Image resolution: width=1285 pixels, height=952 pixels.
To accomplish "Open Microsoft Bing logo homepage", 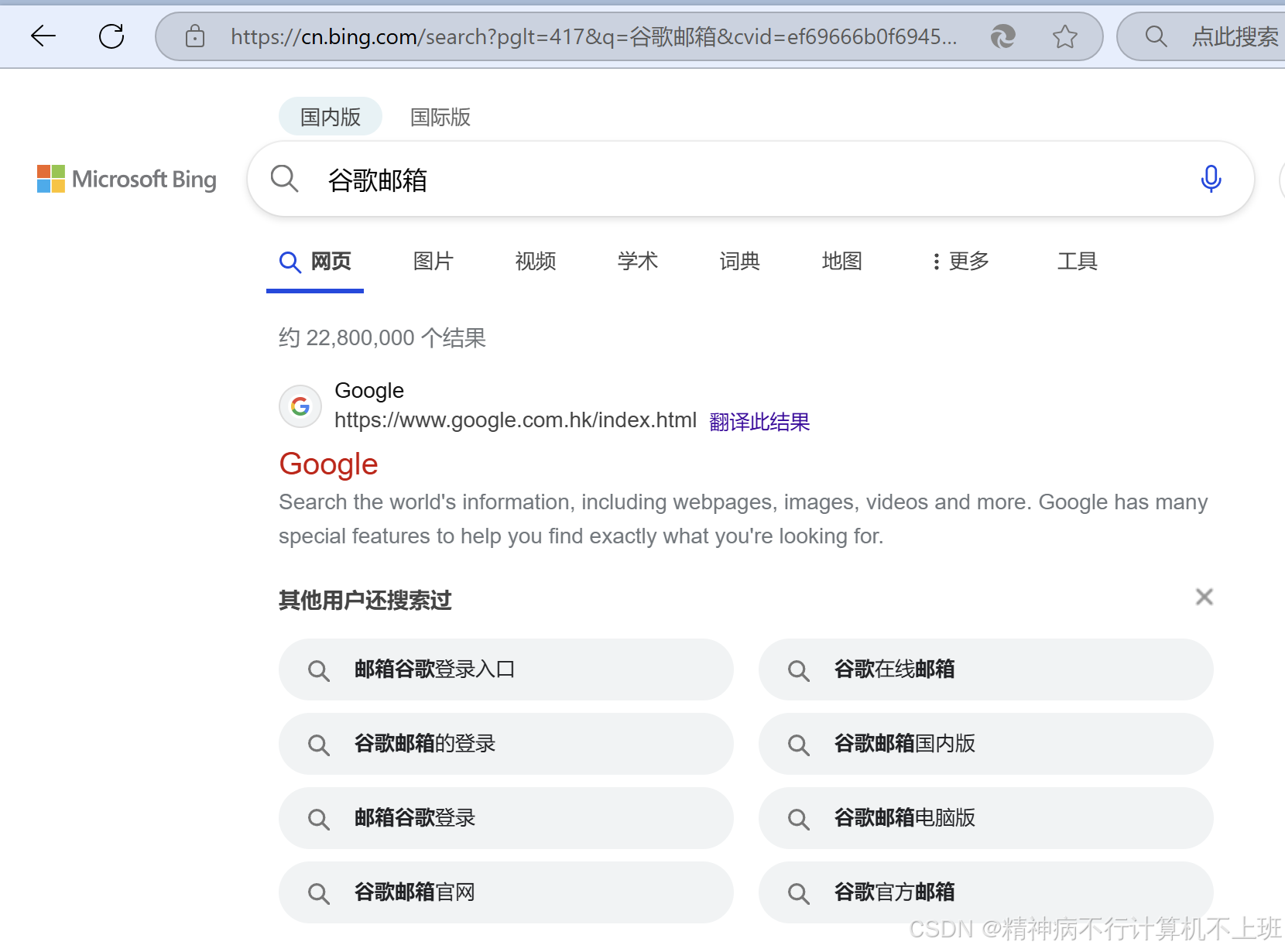I will pyautogui.click(x=127, y=179).
